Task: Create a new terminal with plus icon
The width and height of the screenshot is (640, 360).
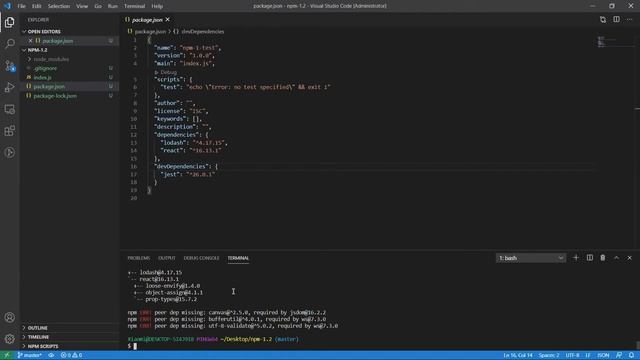Action: coord(576,258)
